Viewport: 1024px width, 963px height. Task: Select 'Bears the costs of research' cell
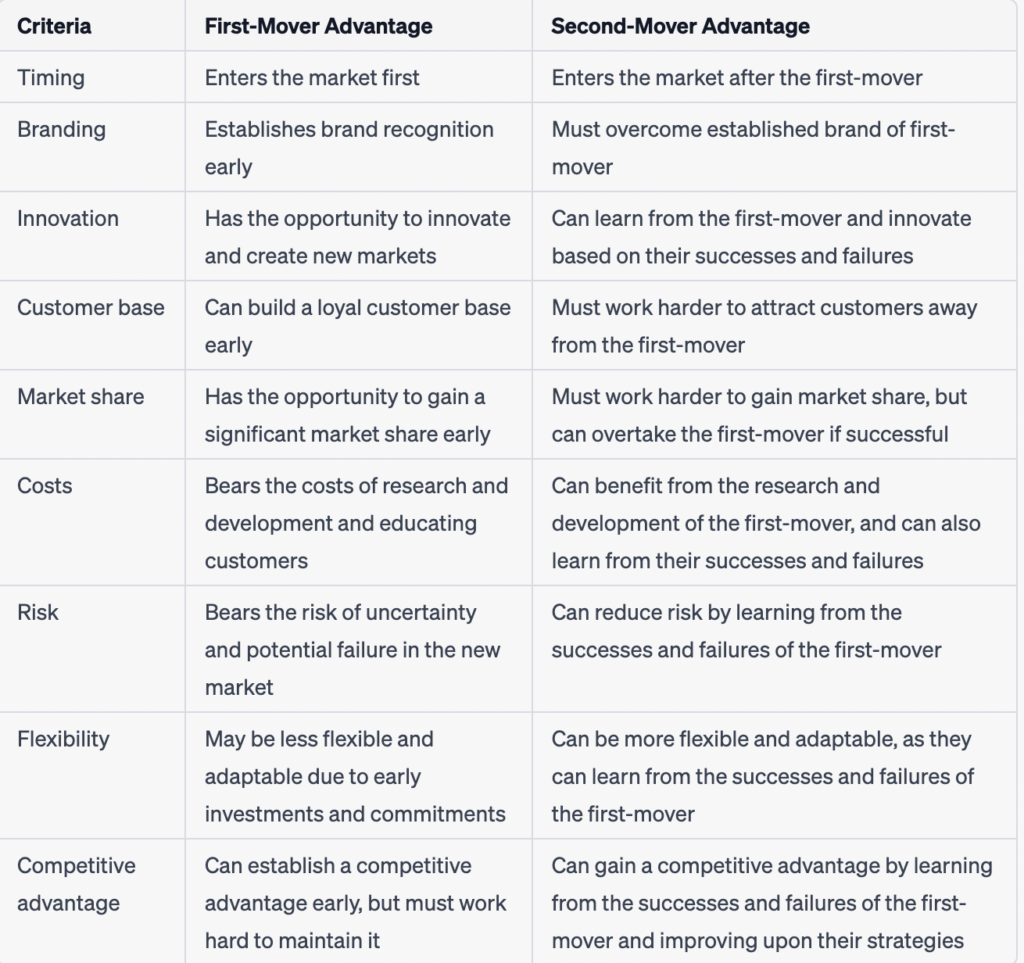point(357,523)
